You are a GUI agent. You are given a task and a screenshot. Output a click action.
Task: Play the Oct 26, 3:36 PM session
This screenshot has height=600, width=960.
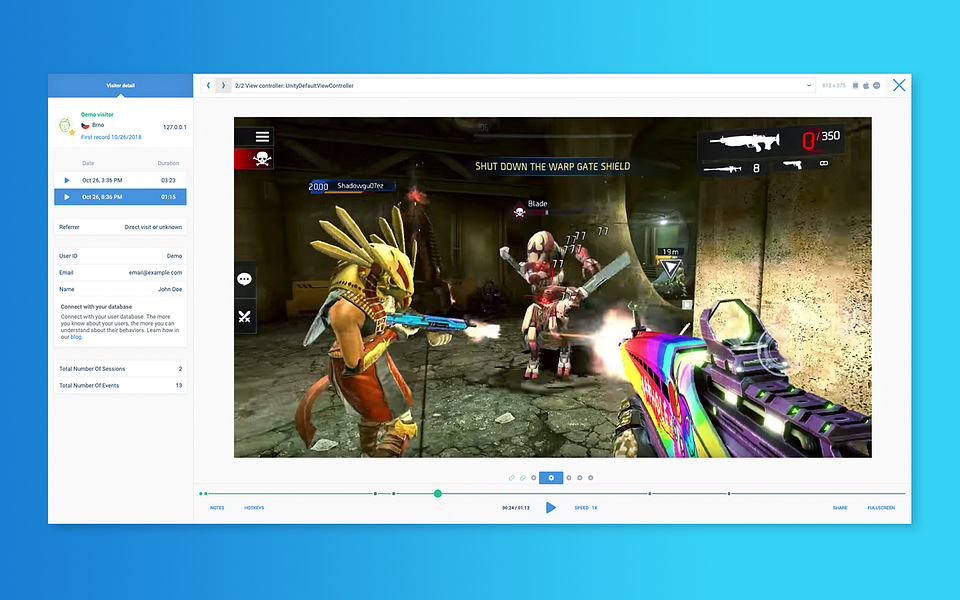(x=67, y=180)
